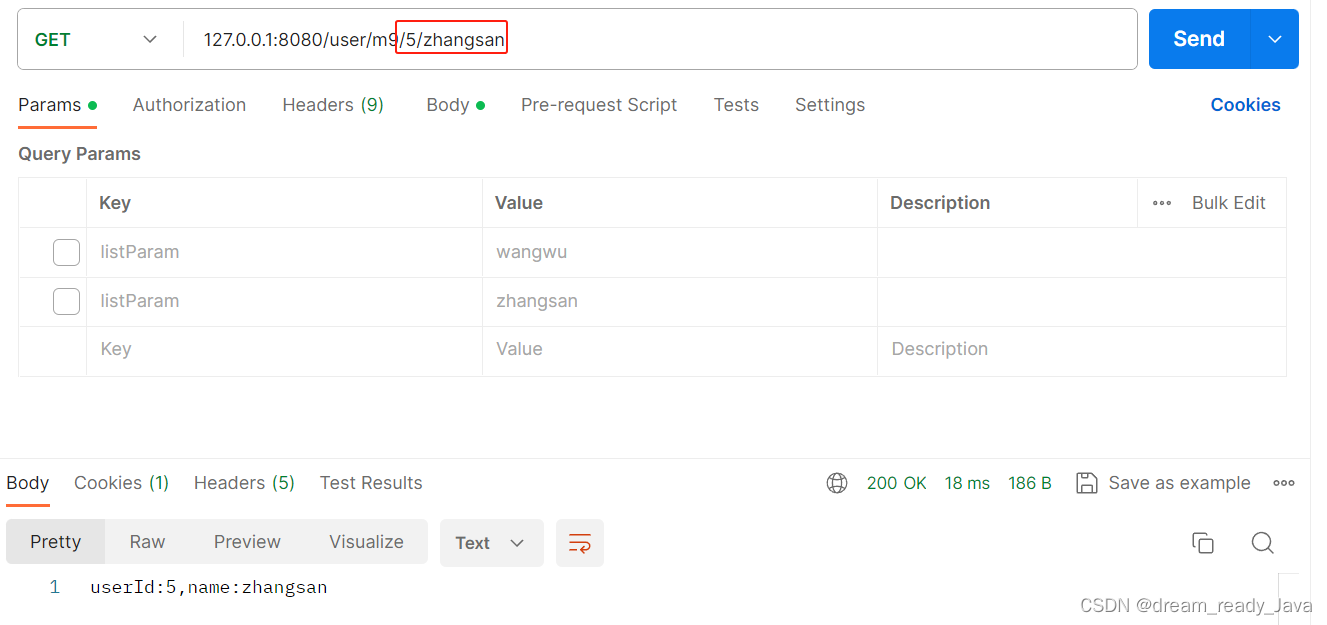Click the 200 OK status
The image size is (1327, 625).
click(x=896, y=483)
